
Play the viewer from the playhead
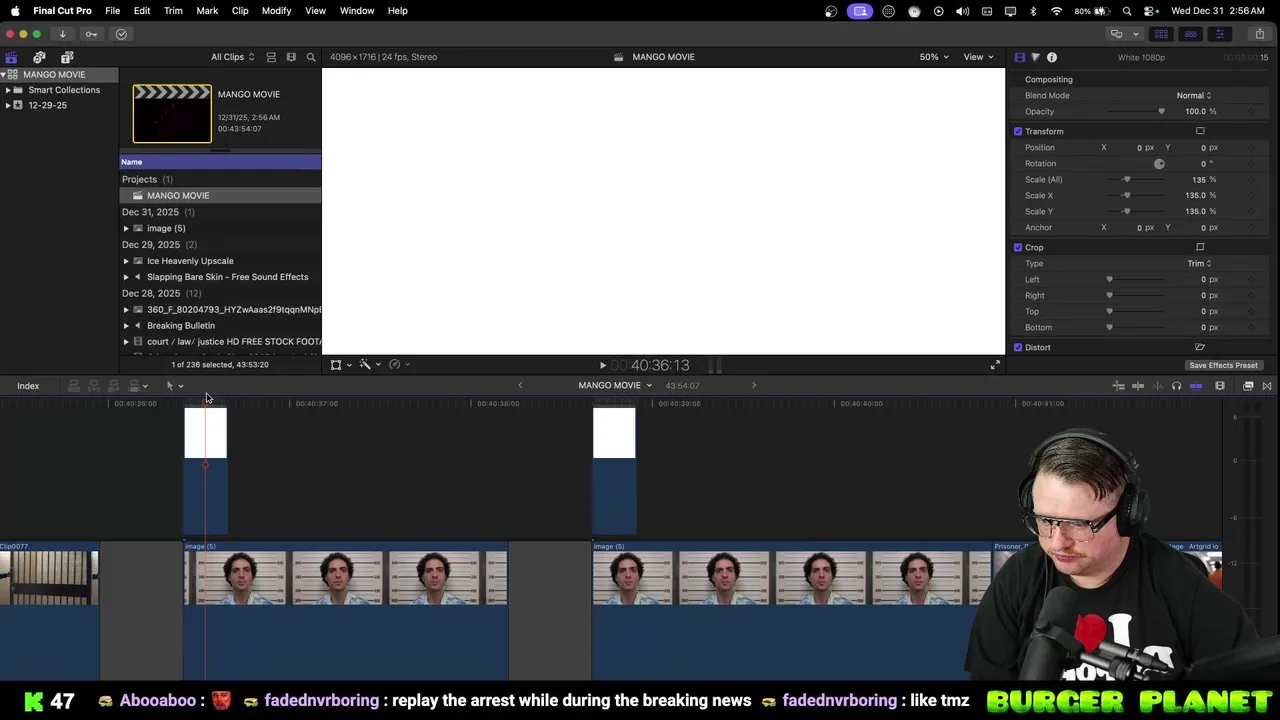602,366
